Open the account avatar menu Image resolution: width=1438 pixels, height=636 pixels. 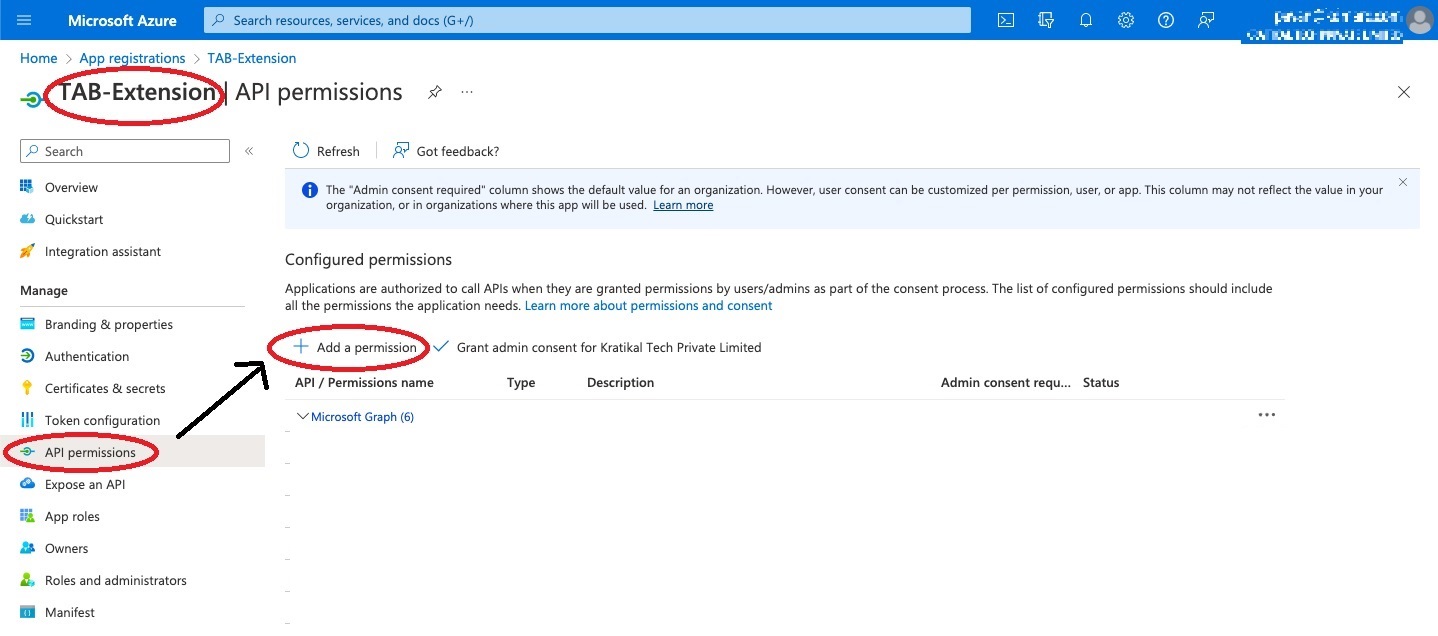point(1419,20)
